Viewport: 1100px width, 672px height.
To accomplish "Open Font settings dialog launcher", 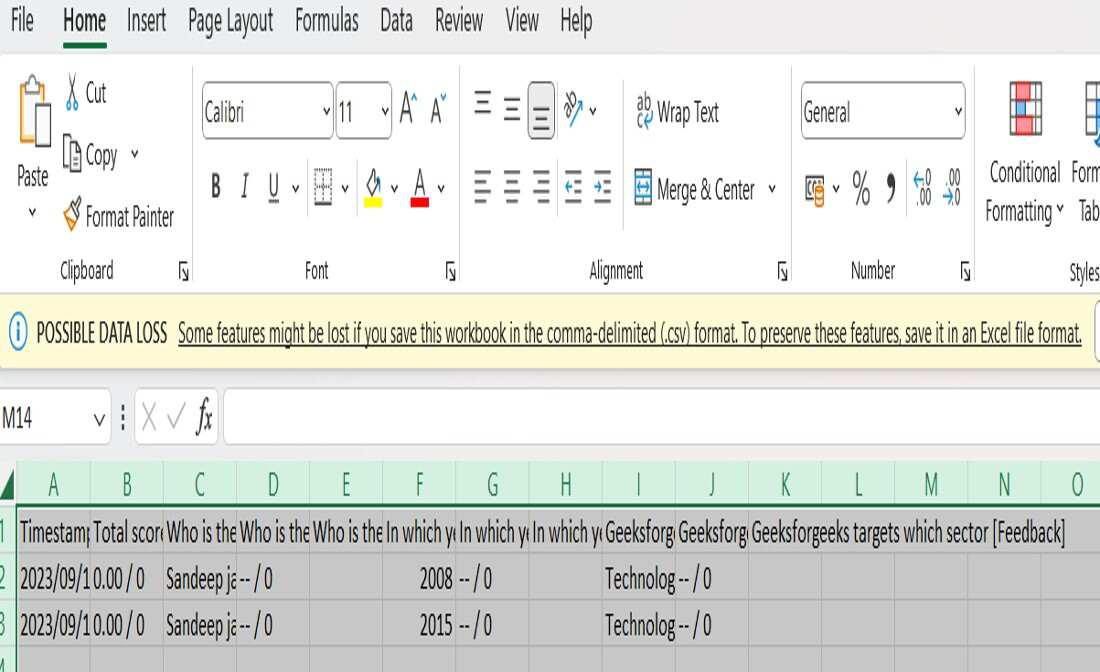I will 450,271.
